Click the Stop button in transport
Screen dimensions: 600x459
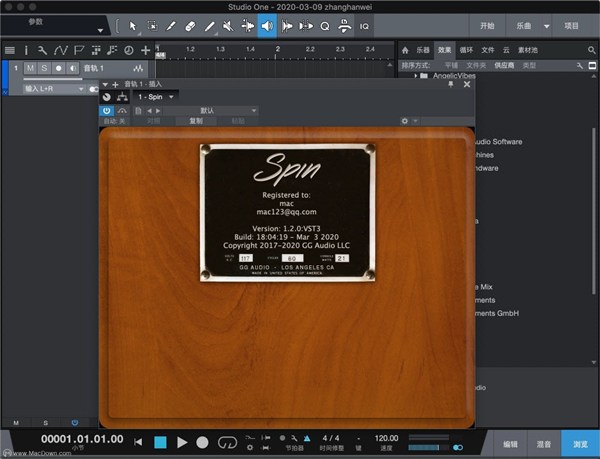tap(159, 441)
